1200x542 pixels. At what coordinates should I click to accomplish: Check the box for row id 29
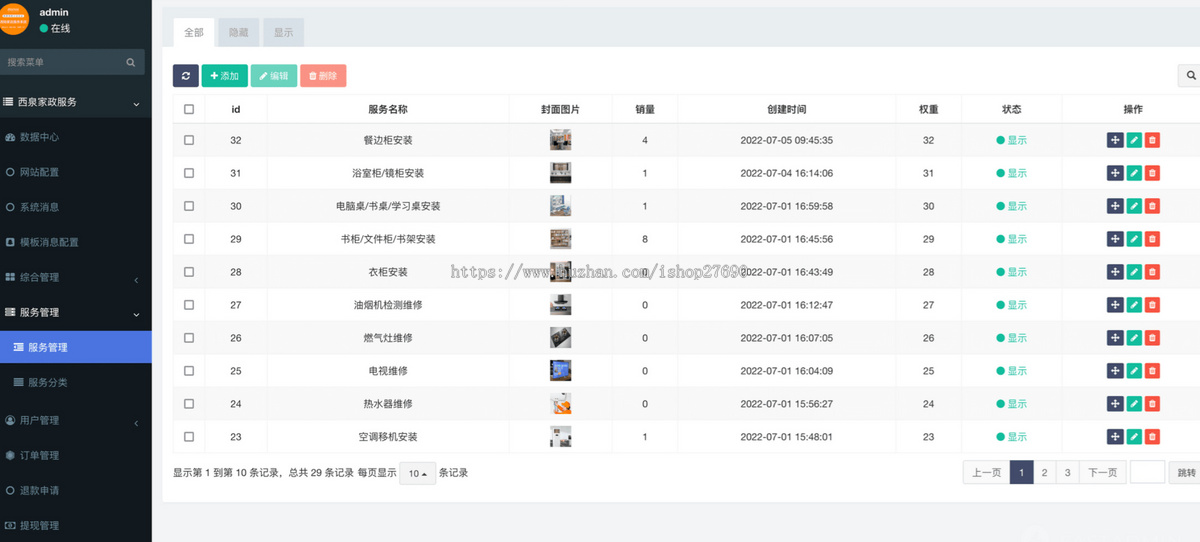click(189, 239)
